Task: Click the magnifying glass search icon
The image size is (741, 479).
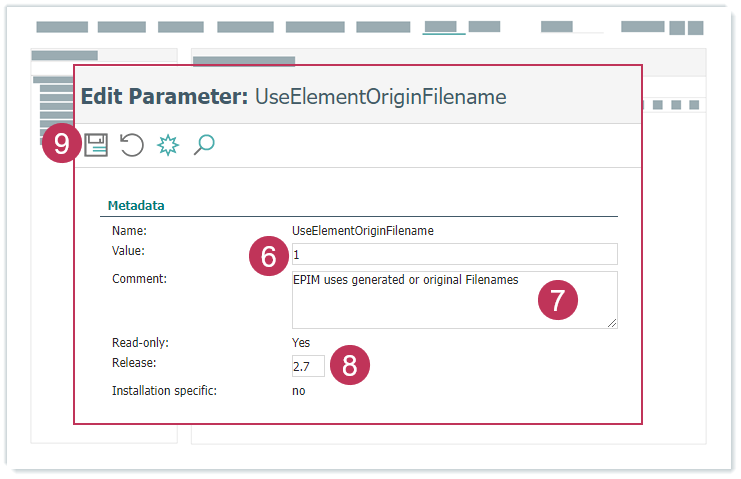Action: click(x=204, y=146)
